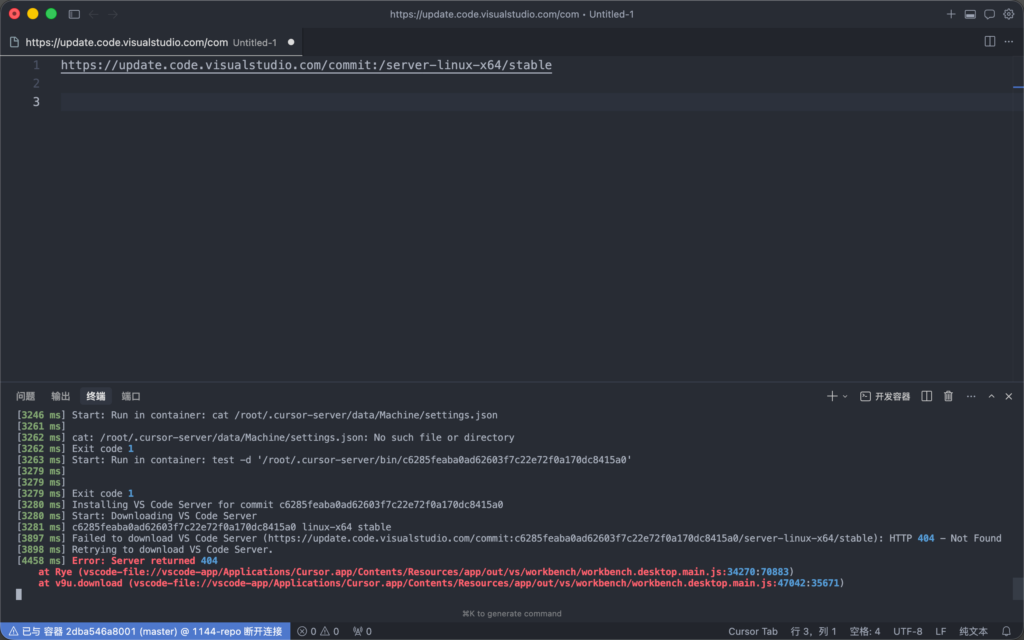The width and height of the screenshot is (1024, 640).
Task: Open the settings gear in title bar
Action: tap(1008, 14)
